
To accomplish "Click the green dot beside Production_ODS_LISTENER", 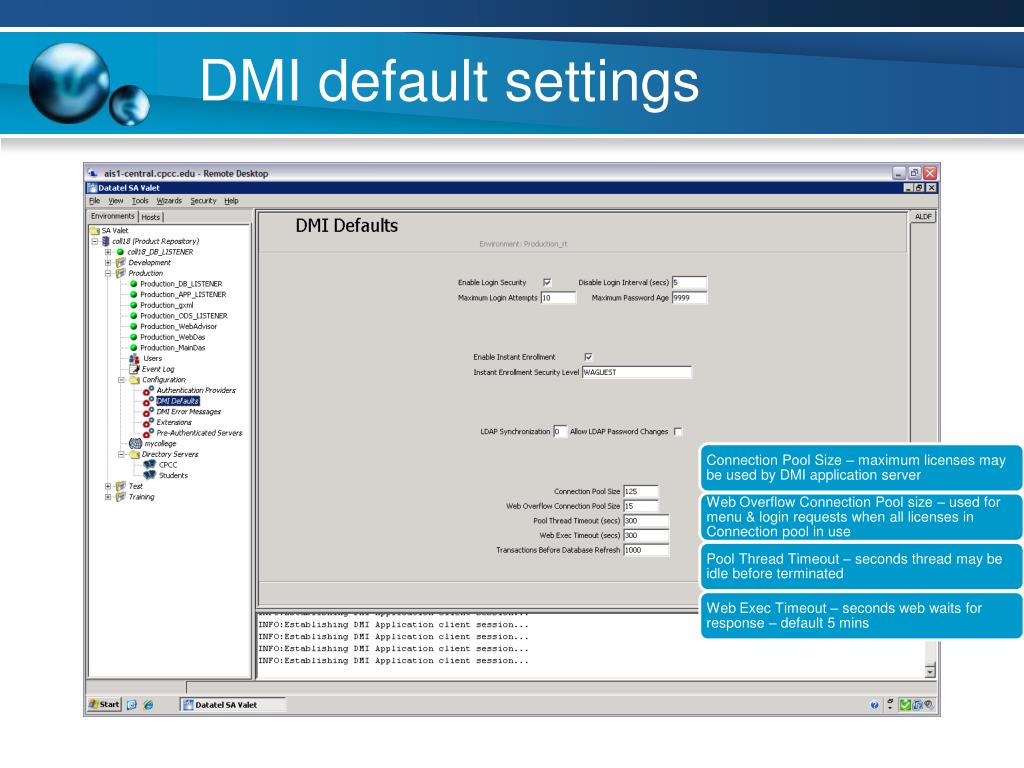I will point(133,315).
